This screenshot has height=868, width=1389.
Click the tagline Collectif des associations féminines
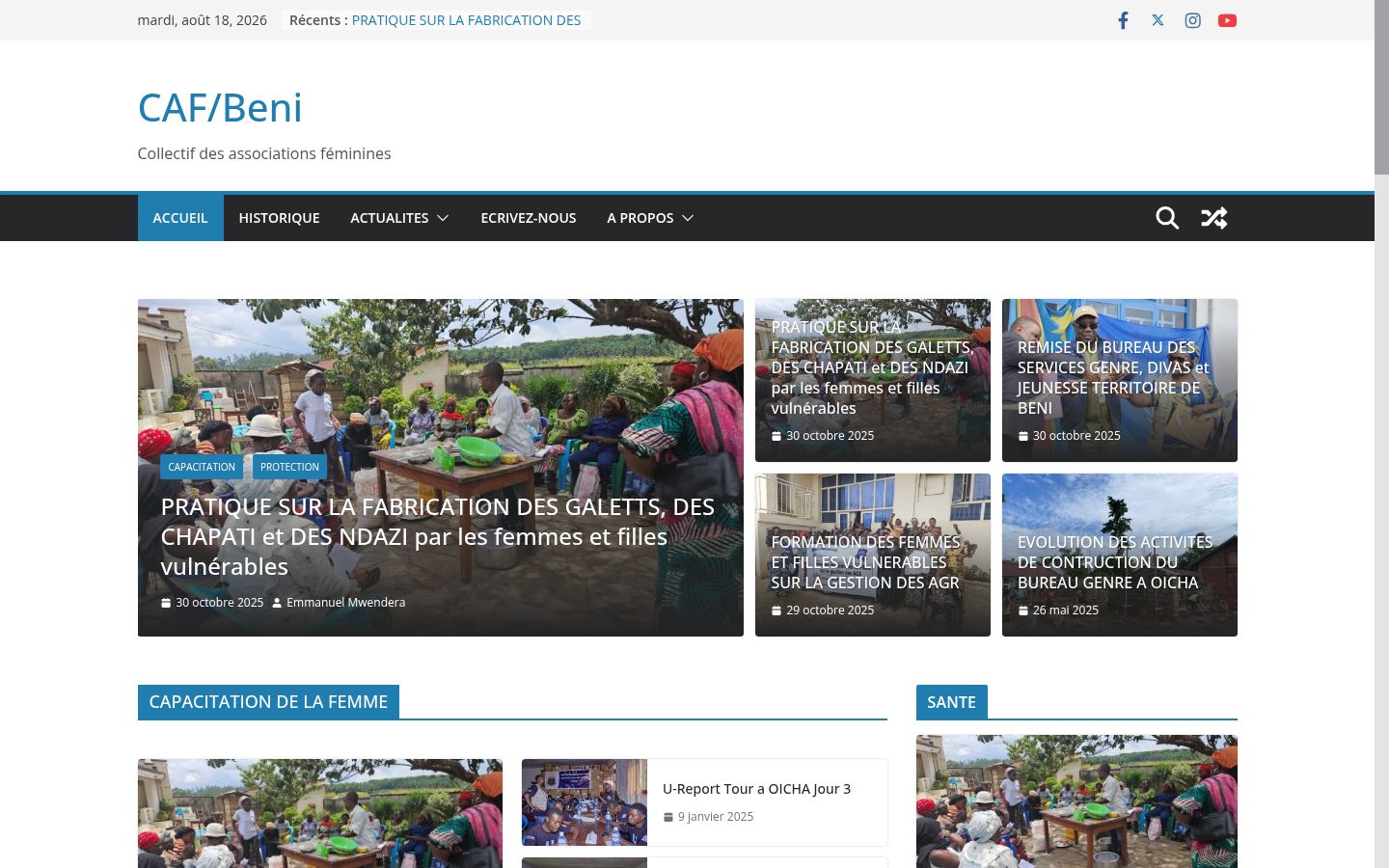click(264, 153)
